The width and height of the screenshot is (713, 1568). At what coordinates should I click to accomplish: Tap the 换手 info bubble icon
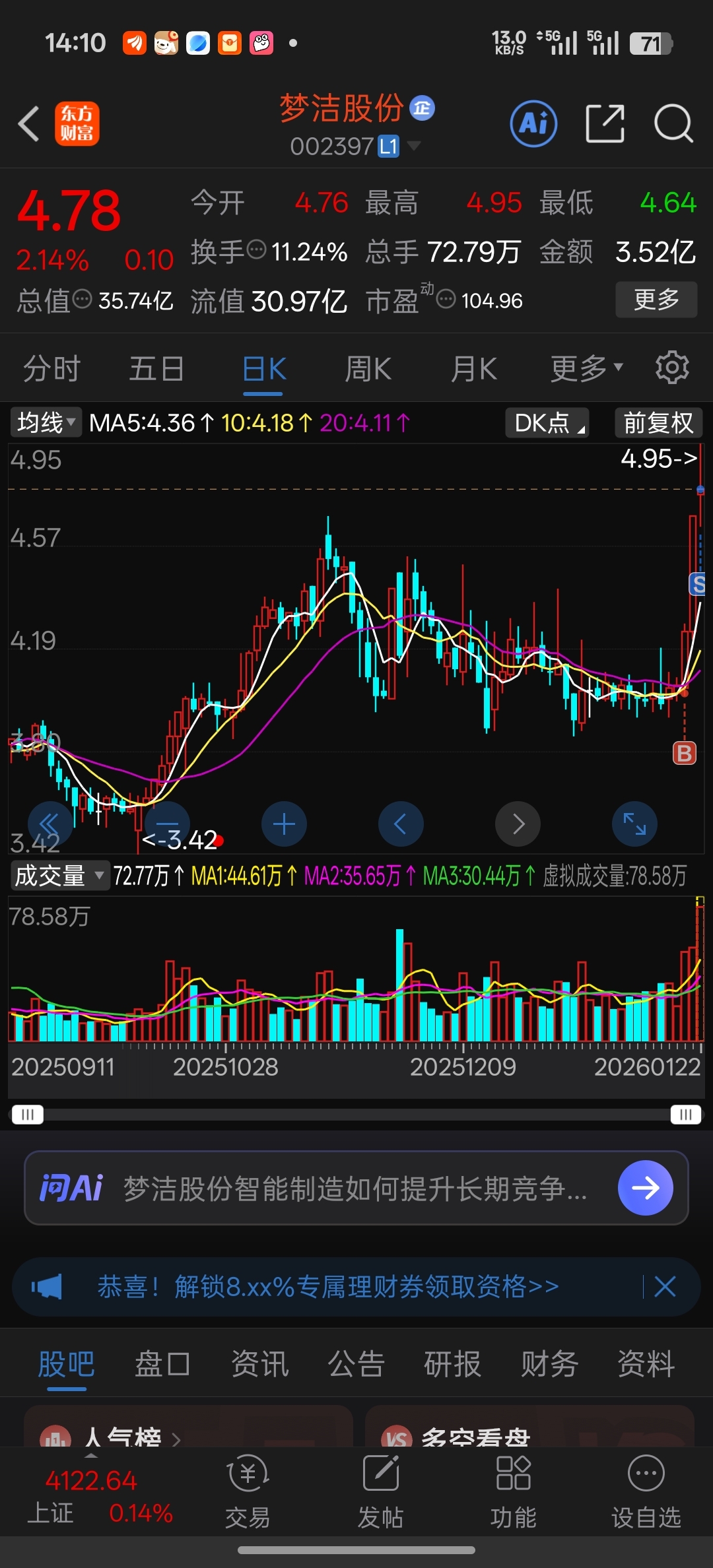[256, 250]
